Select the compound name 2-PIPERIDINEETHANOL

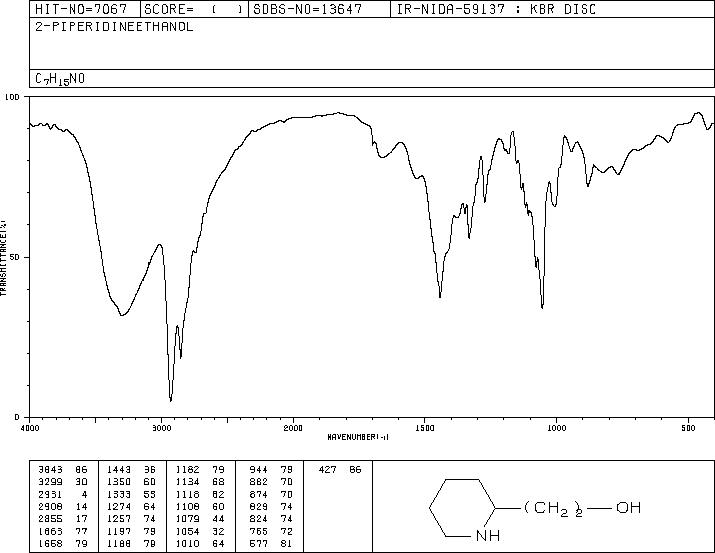[114, 27]
